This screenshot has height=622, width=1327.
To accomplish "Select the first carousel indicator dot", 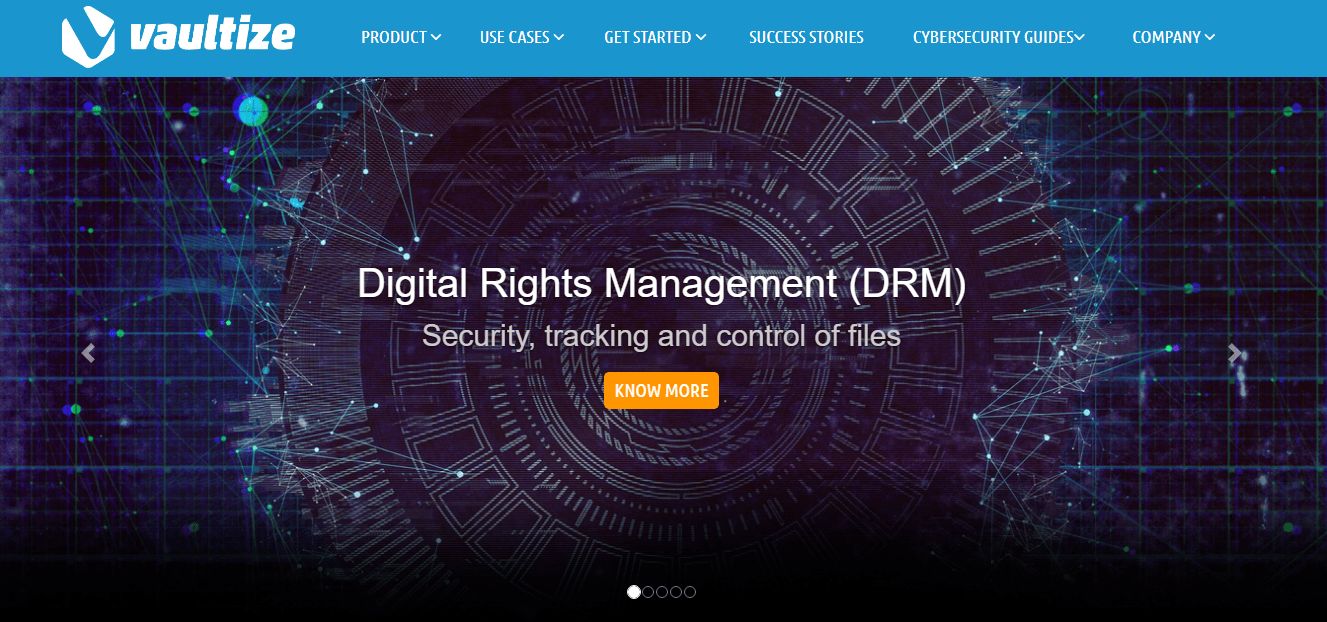I will [x=634, y=592].
